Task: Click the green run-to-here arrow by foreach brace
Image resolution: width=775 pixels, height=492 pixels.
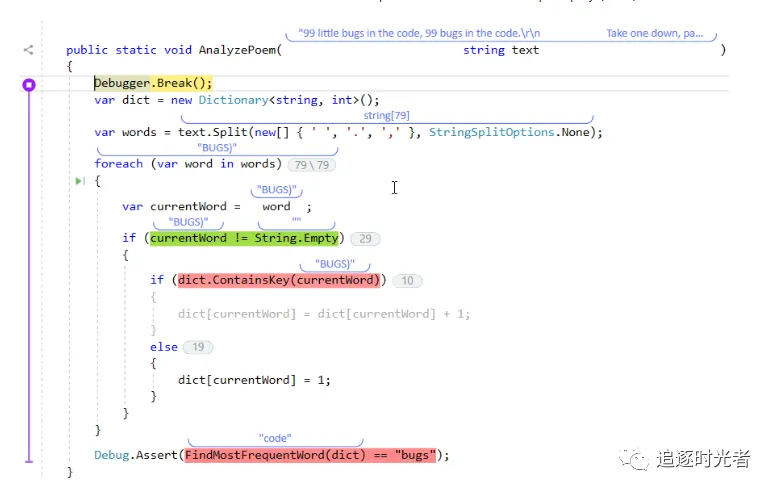Action: [x=80, y=181]
